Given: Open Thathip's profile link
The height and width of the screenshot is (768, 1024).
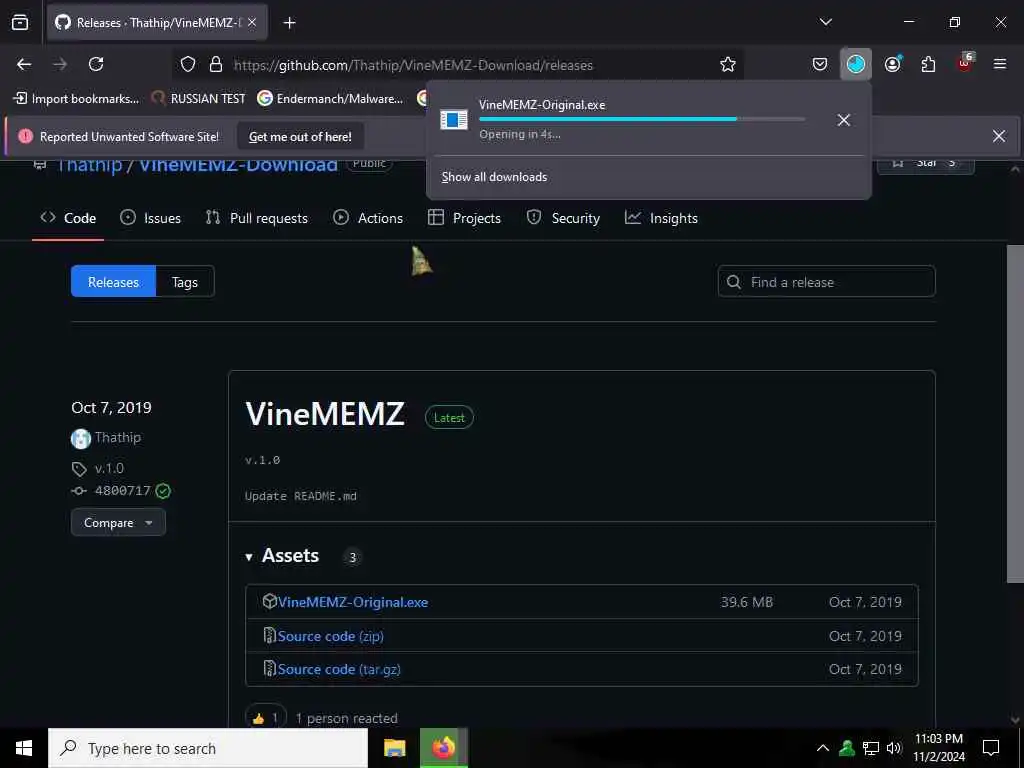Looking at the screenshot, I should click(118, 437).
